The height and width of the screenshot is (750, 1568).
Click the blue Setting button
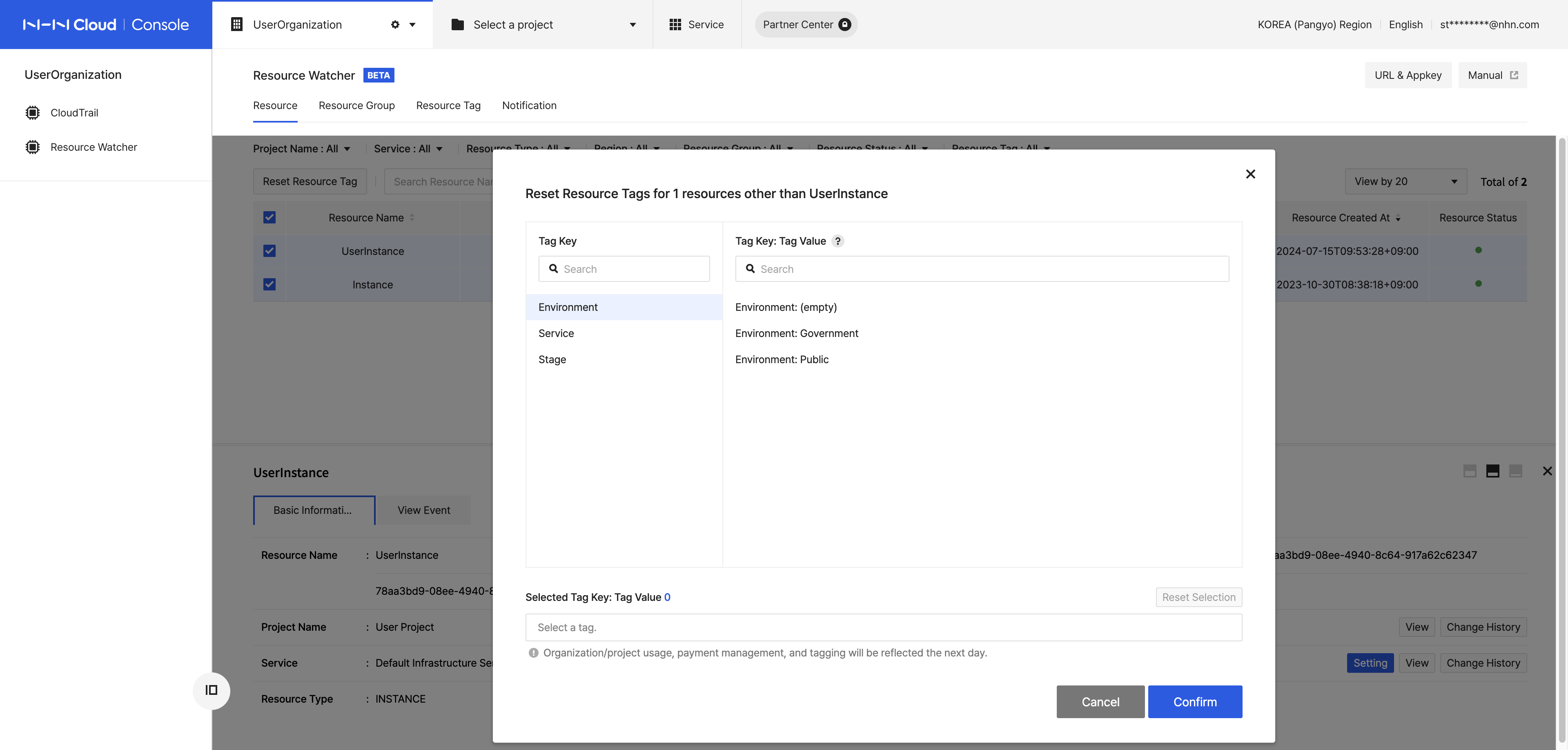tap(1370, 663)
